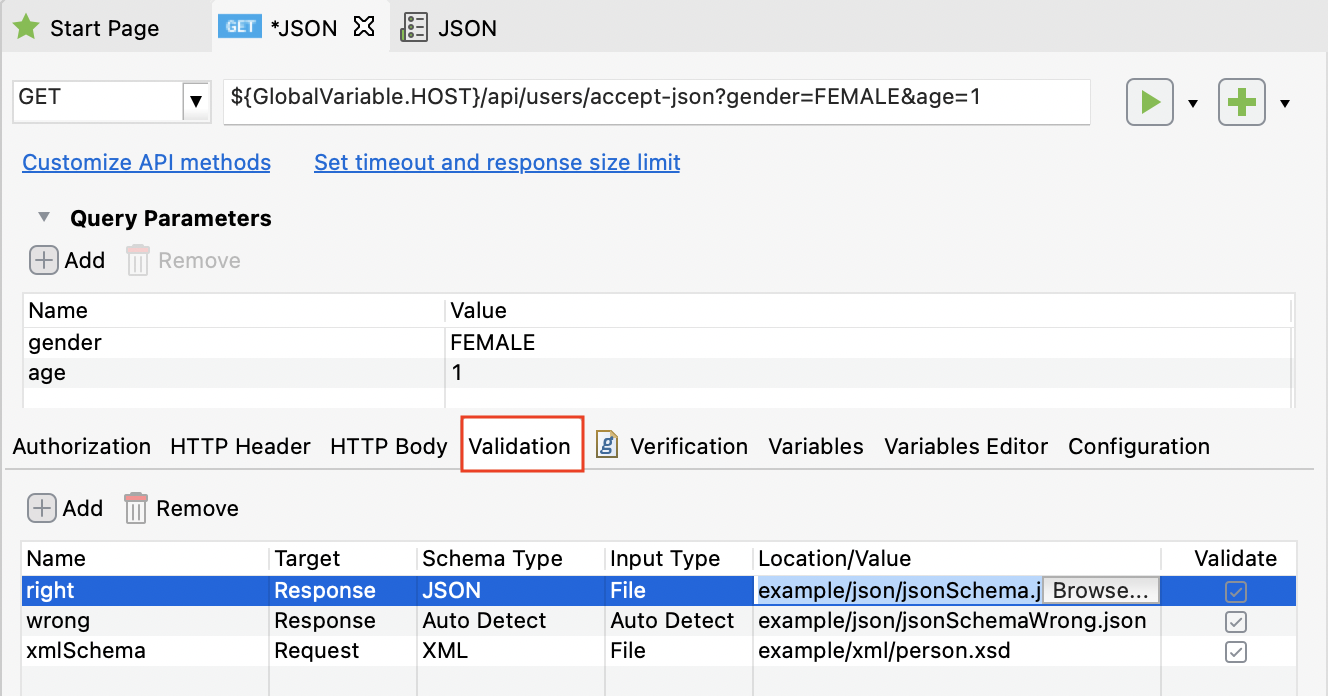Click the star icon on the Start Page tab
Viewport: 1328px width, 696px height.
coord(26,27)
